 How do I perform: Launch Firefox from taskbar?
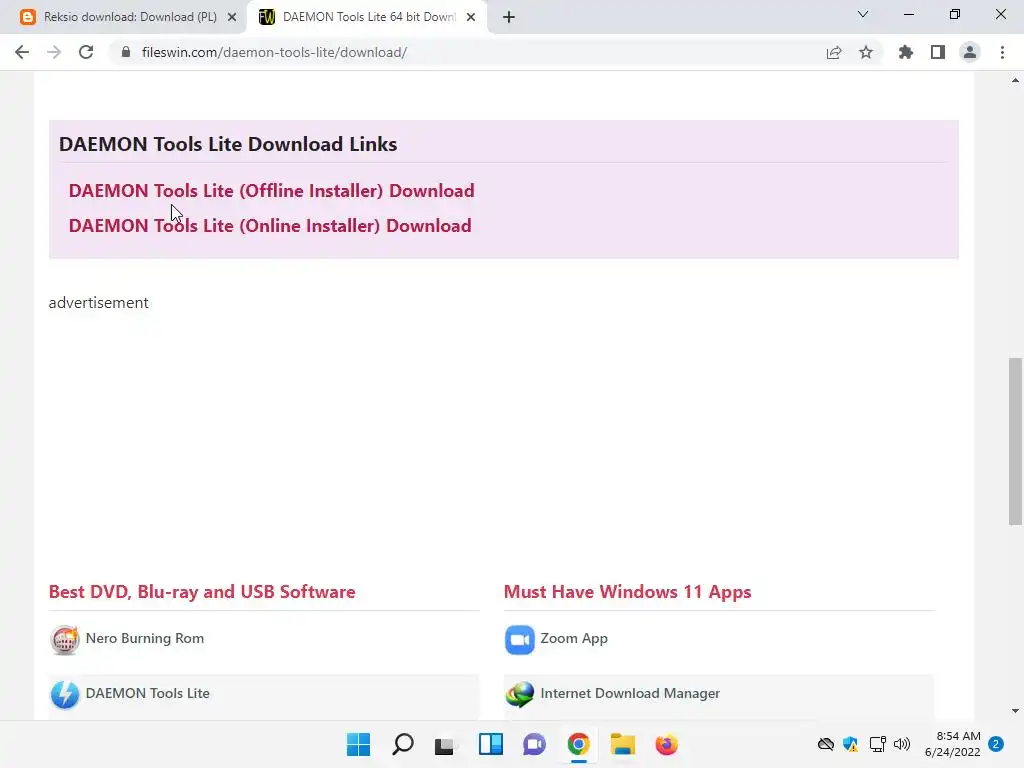pos(666,744)
